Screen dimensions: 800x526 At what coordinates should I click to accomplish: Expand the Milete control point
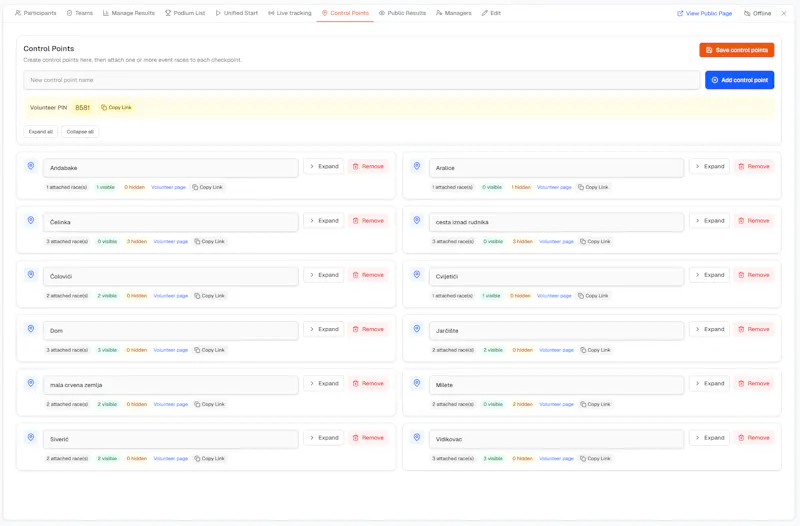(710, 383)
